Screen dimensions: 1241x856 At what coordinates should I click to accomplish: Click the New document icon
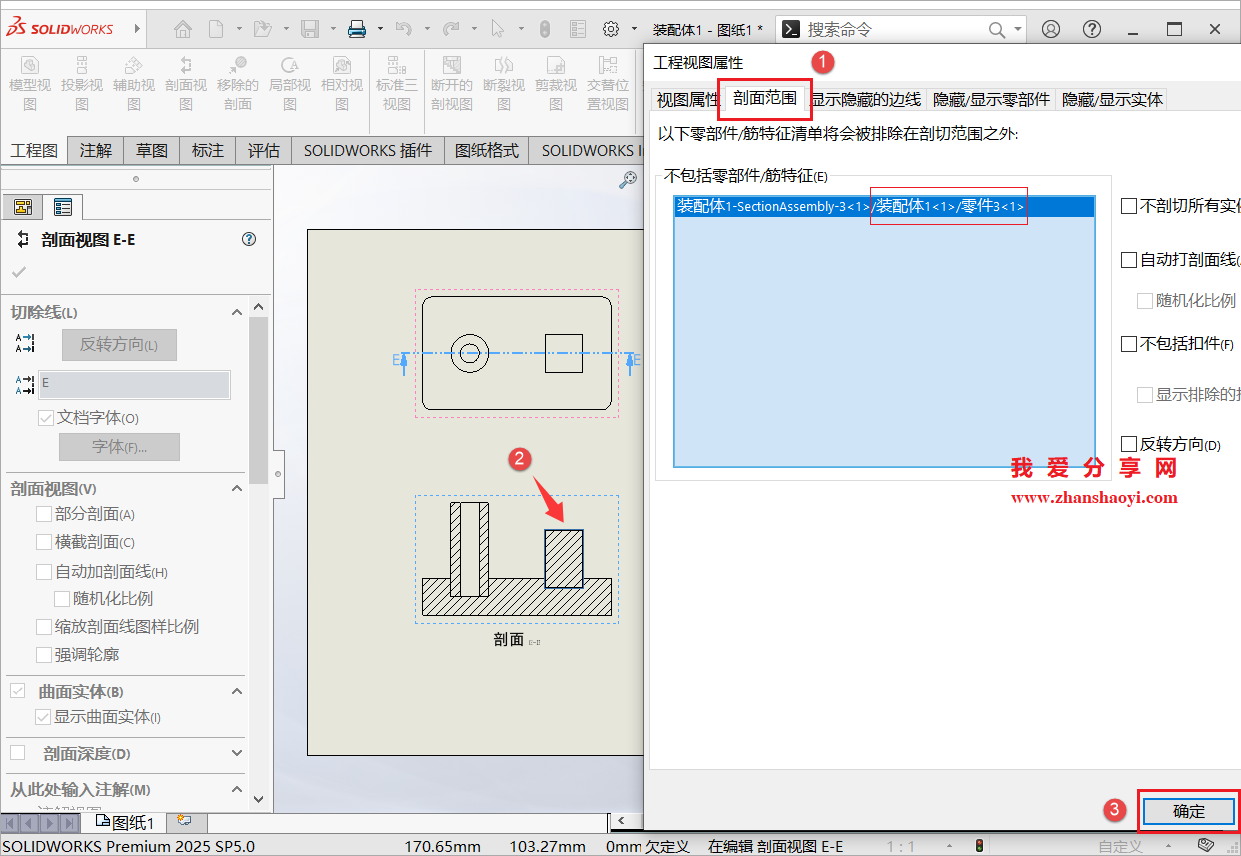click(x=216, y=29)
